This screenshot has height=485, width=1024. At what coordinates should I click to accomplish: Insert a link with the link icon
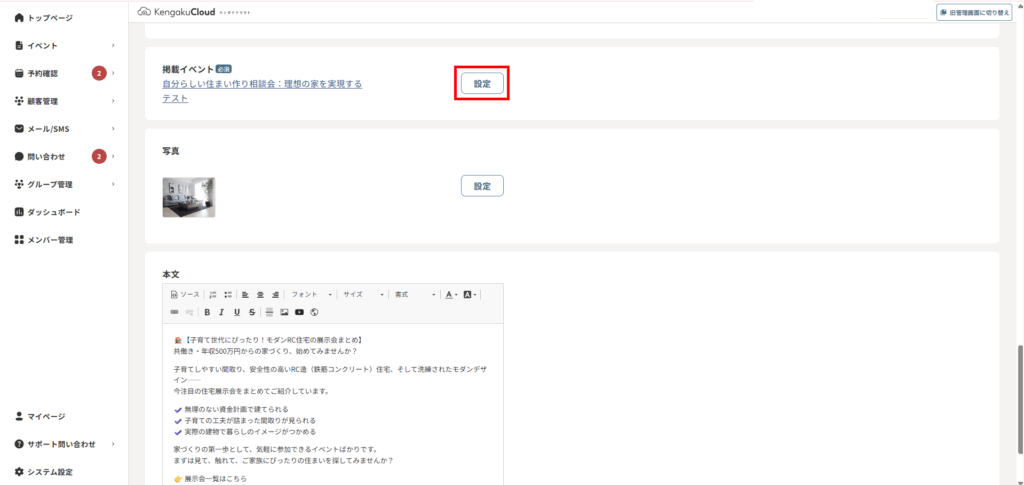pyautogui.click(x=174, y=312)
